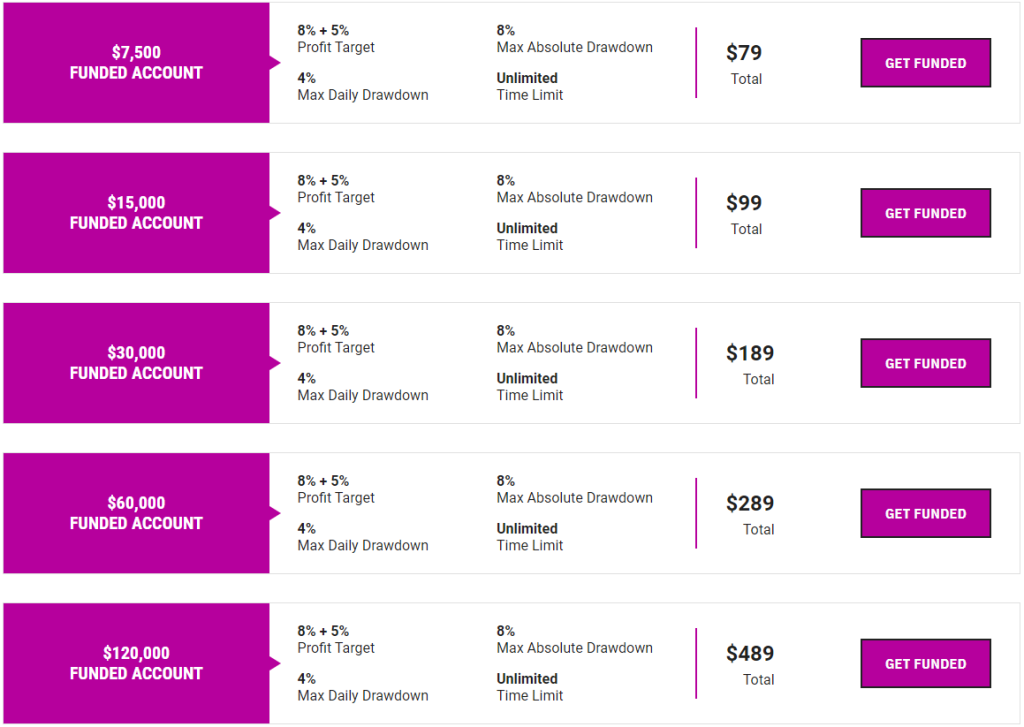Select the $30,000 Funded Account banner
1024x727 pixels.
coord(136,363)
